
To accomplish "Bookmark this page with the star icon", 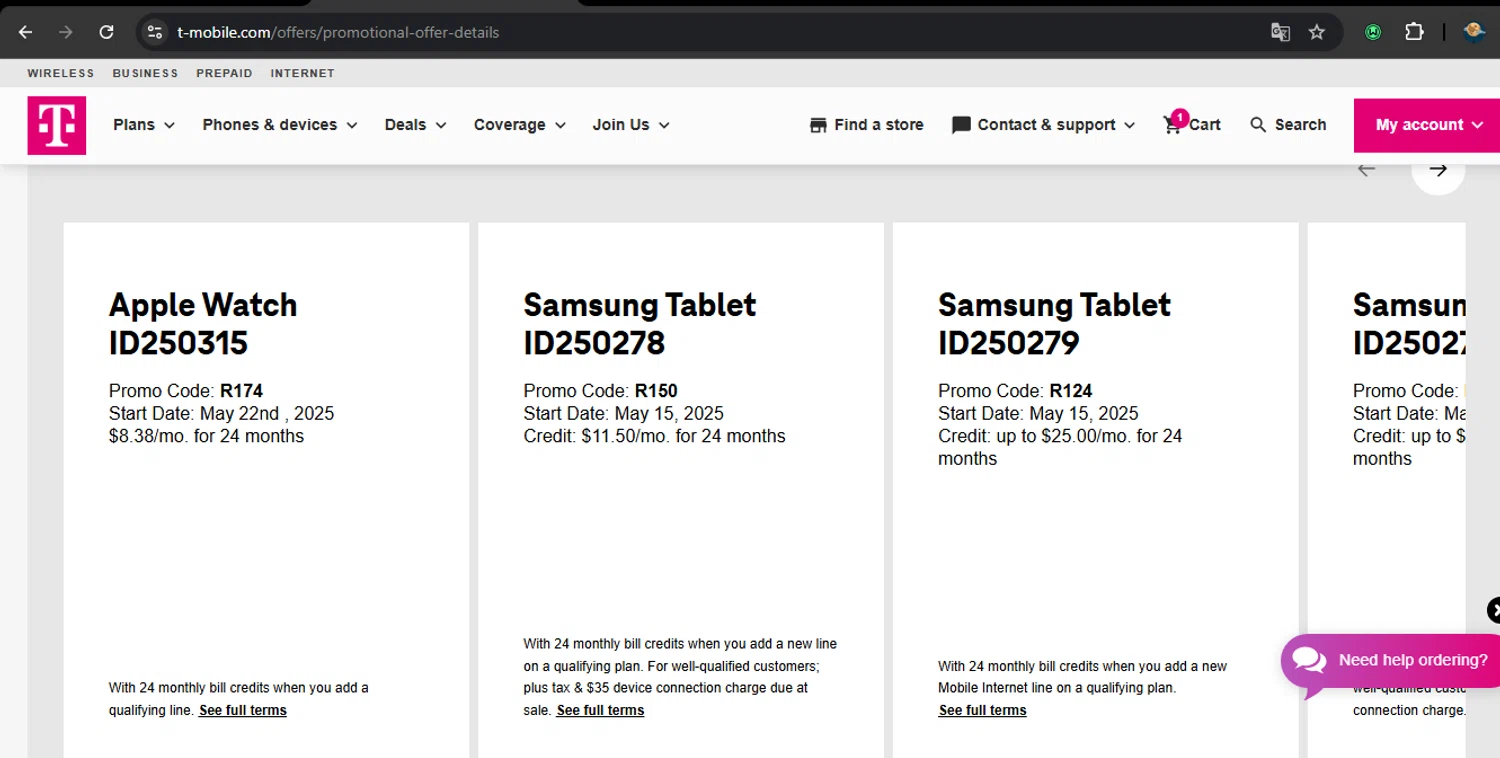I will tap(1317, 32).
